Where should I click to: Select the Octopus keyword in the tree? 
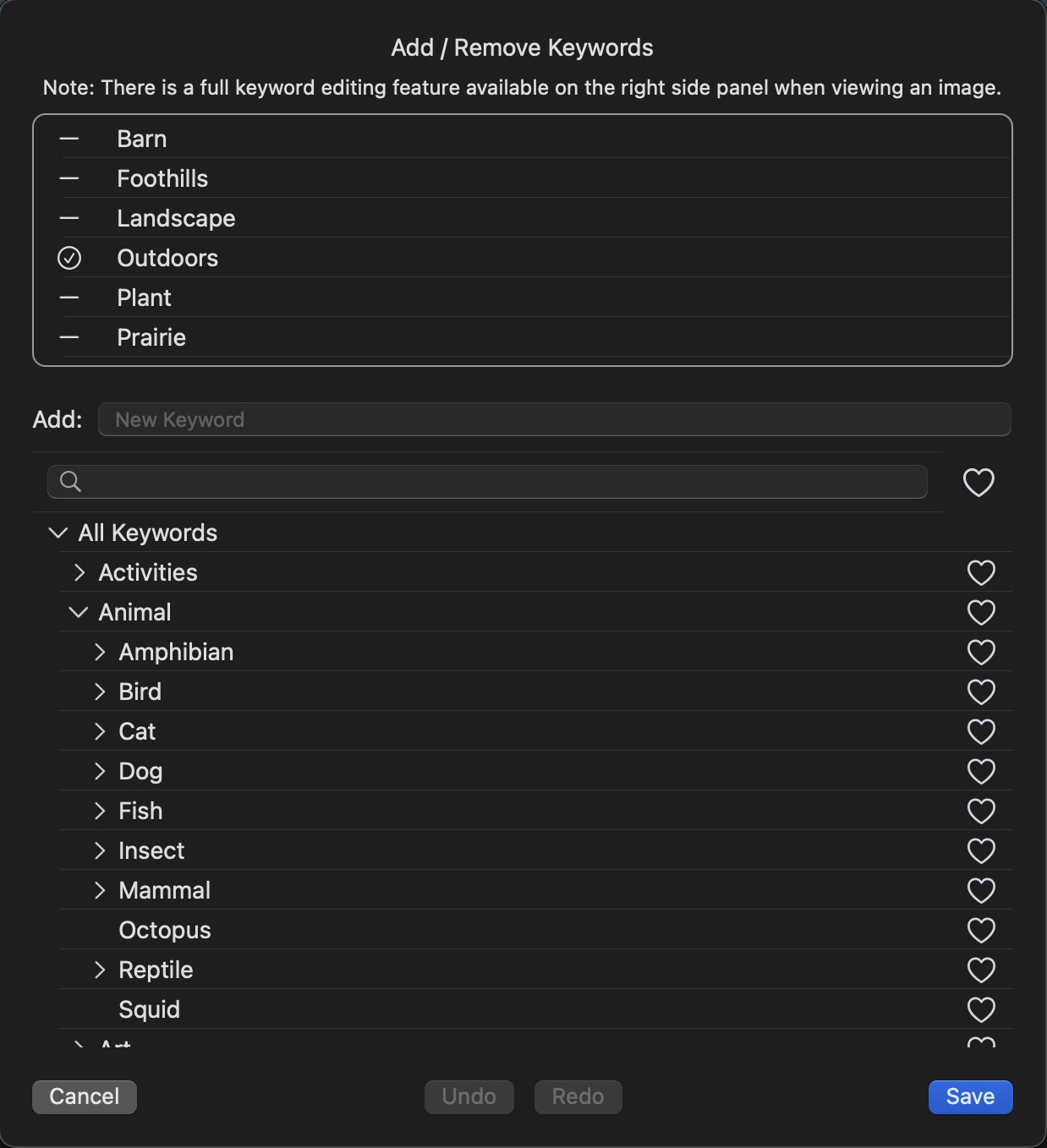165,930
